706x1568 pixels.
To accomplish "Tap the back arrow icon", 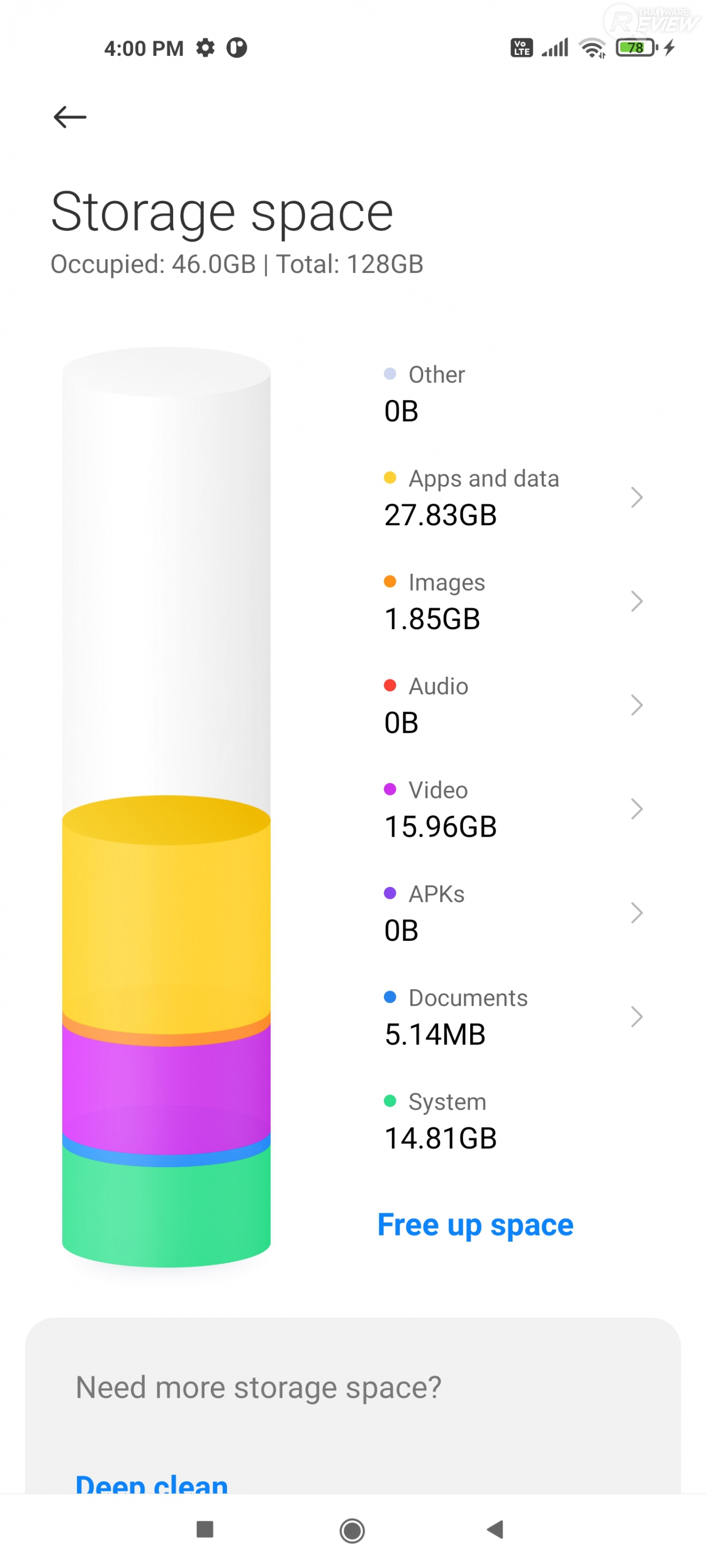I will point(70,117).
